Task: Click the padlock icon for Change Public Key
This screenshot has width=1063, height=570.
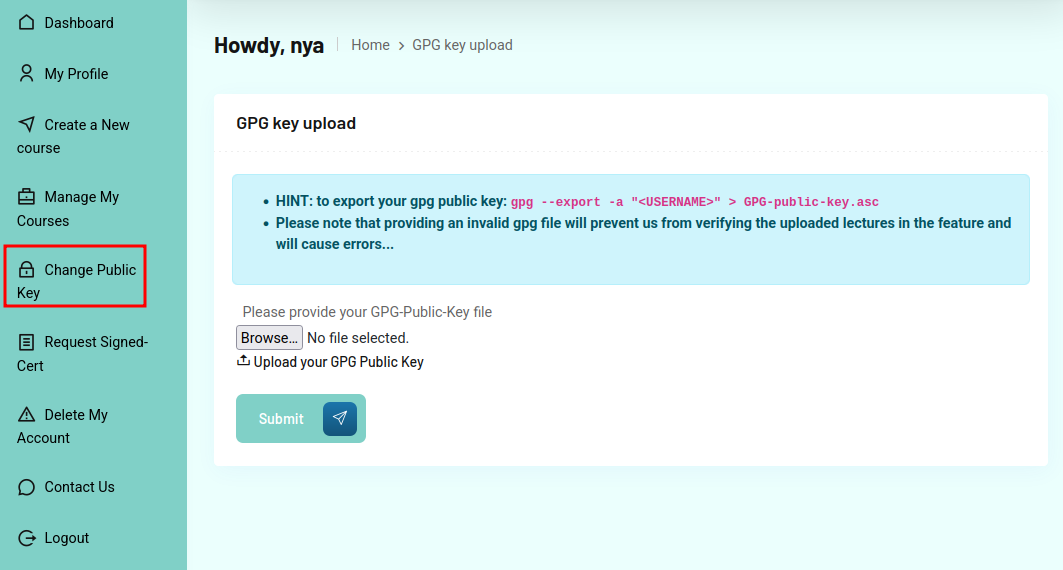Action: (x=27, y=270)
